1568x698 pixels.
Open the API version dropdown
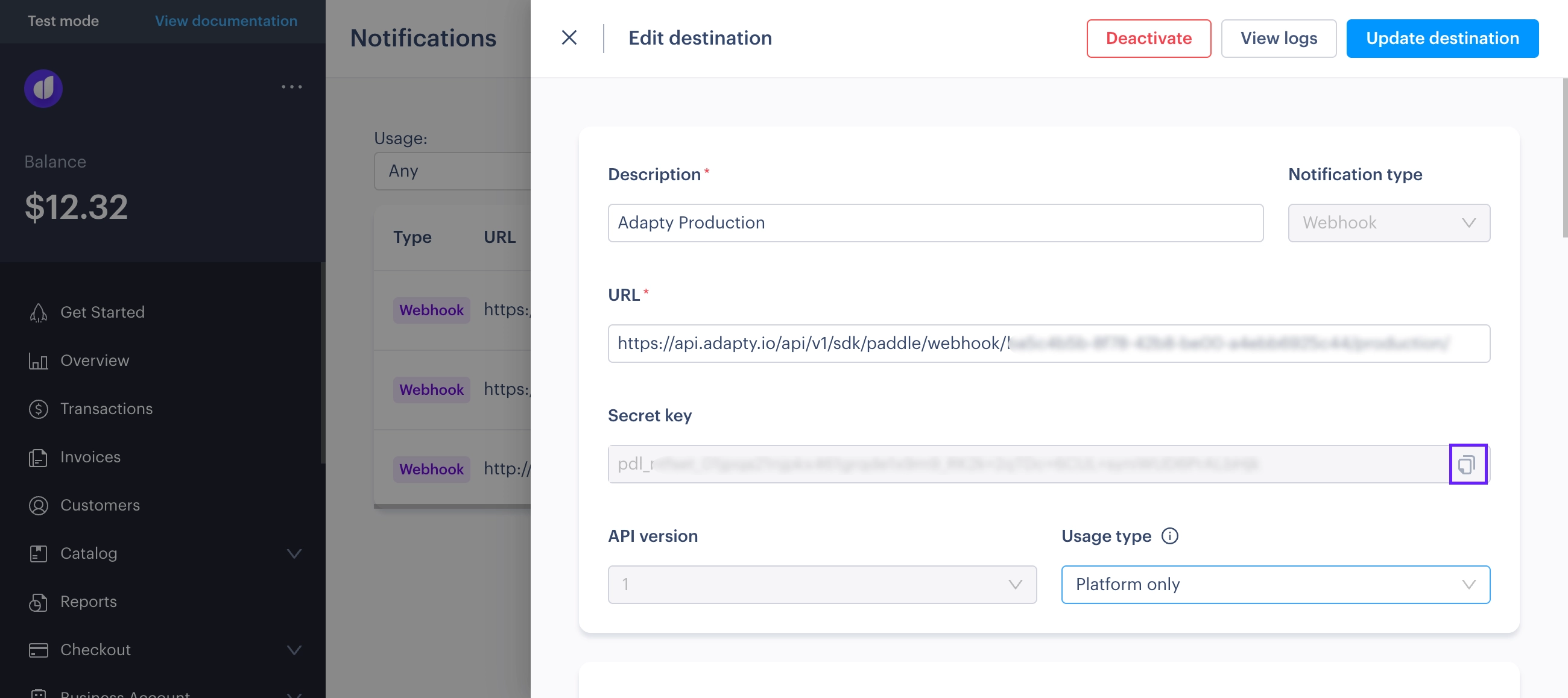tap(822, 584)
